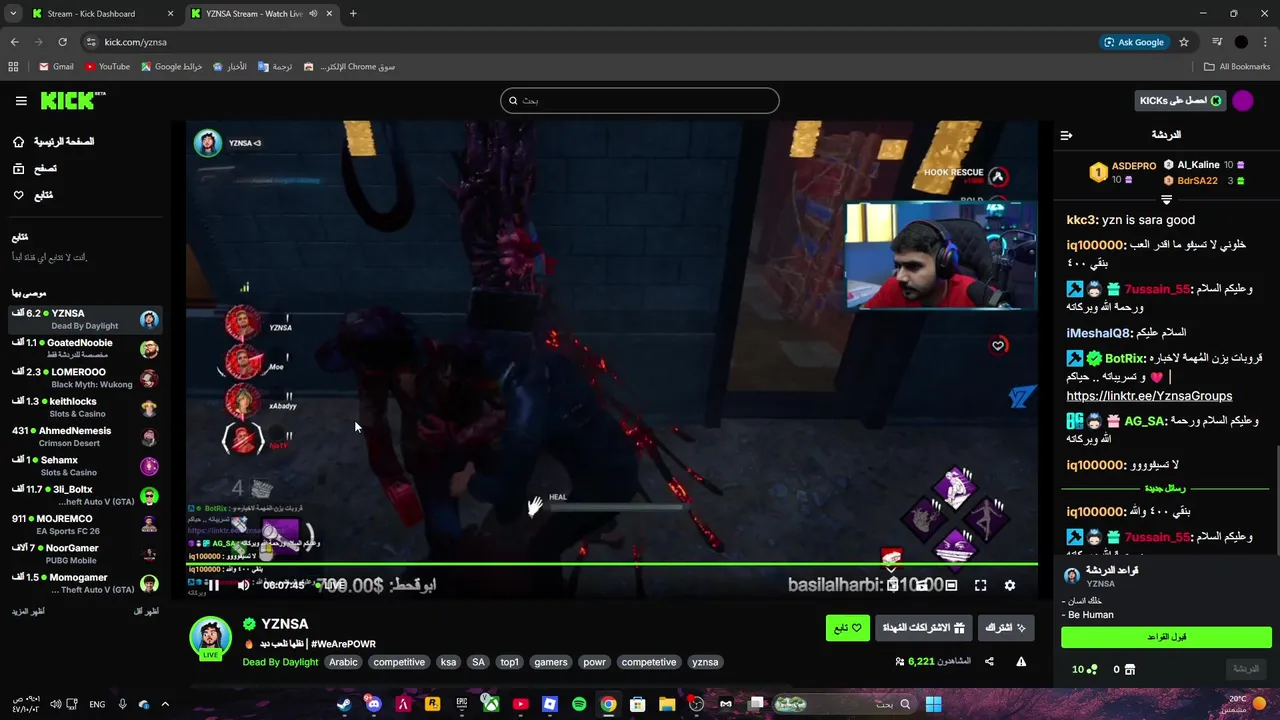
Task: Enter fullscreen video mode
Action: point(980,586)
